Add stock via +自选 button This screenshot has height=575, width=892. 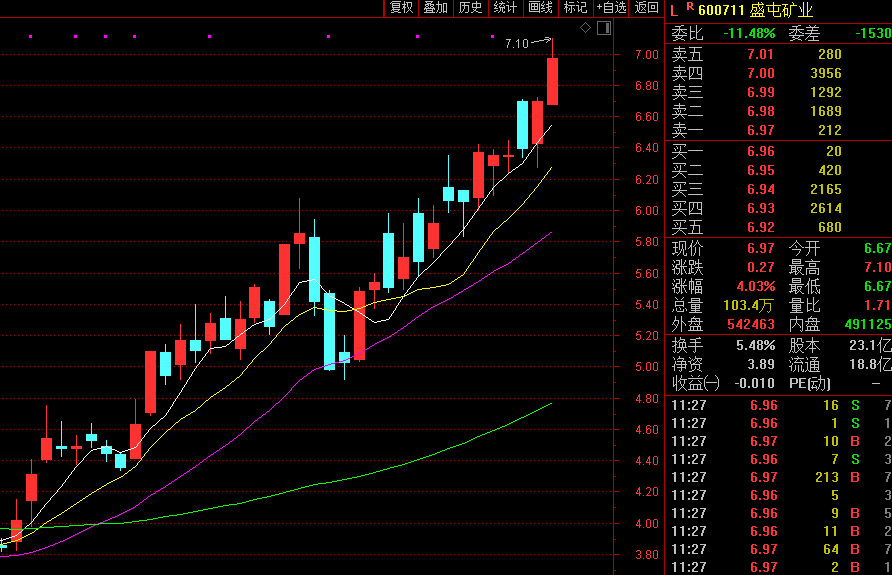(x=611, y=8)
